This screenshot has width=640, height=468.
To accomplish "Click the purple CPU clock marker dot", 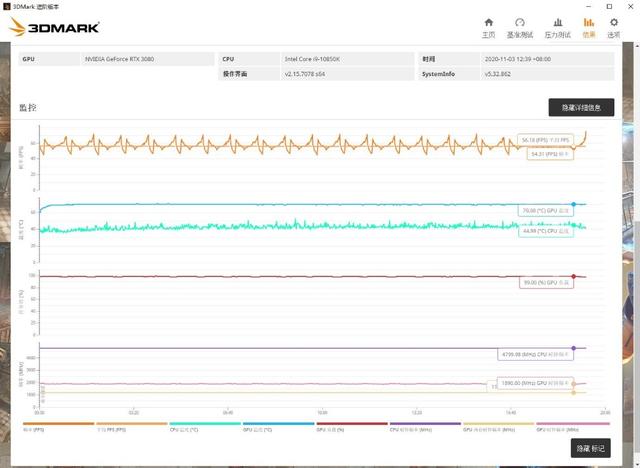I will (x=573, y=348).
